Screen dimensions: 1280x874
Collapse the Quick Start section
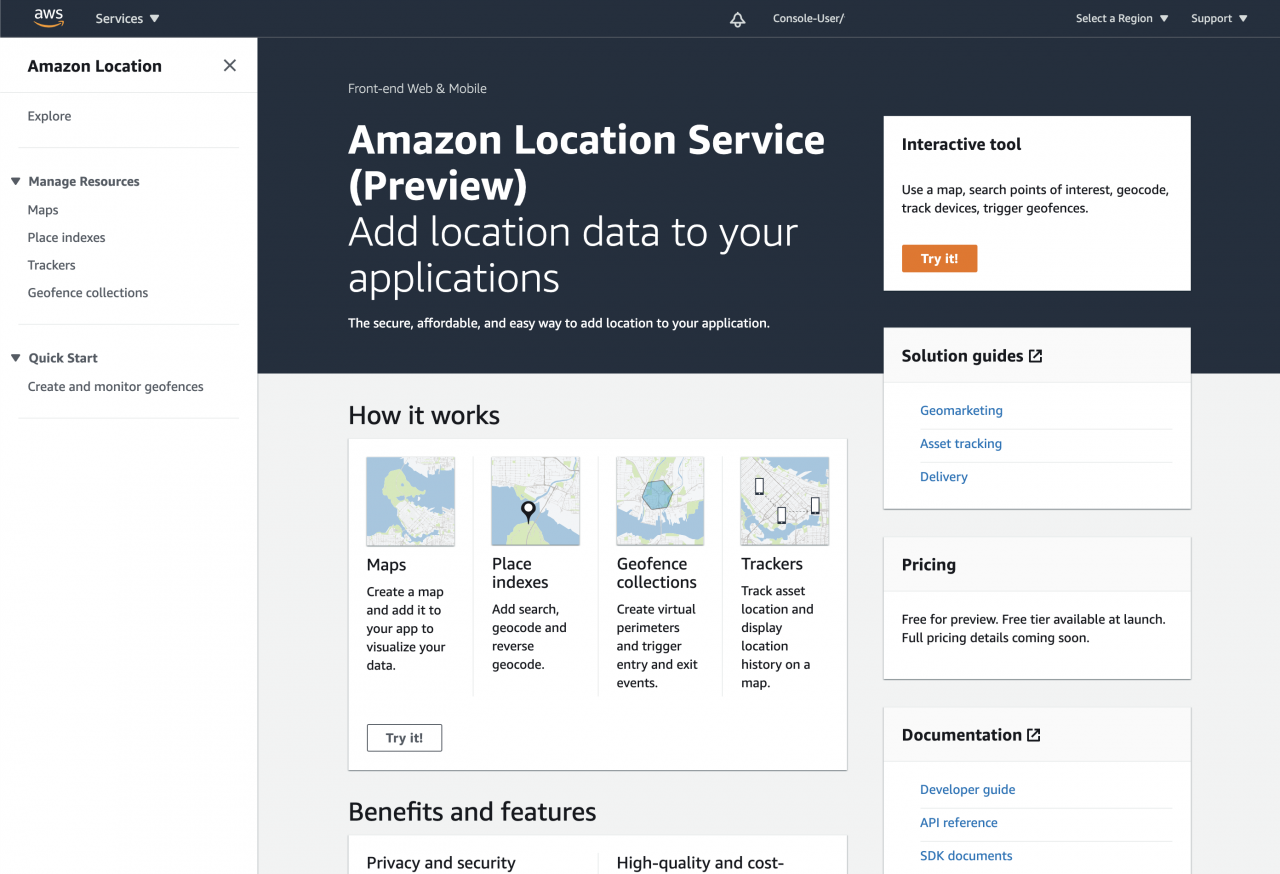pyautogui.click(x=13, y=357)
